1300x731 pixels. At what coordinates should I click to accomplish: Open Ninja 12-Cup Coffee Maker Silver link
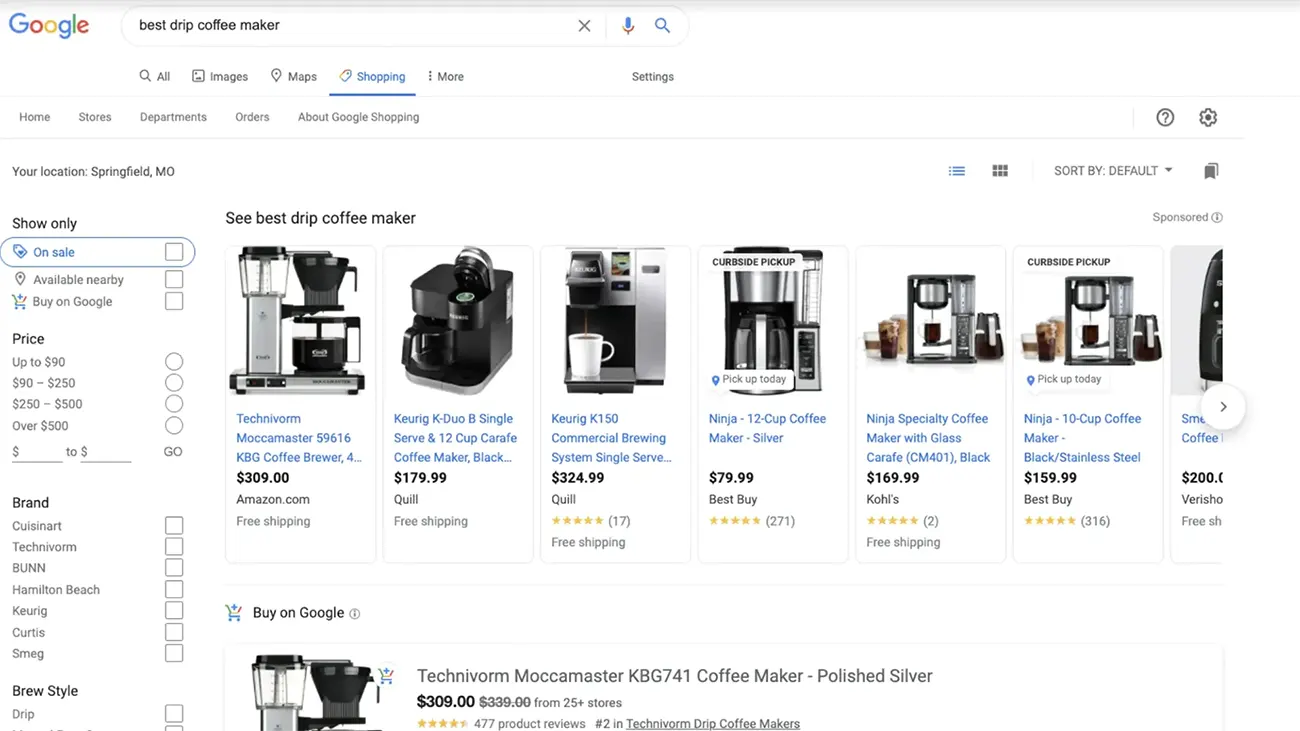pos(768,428)
